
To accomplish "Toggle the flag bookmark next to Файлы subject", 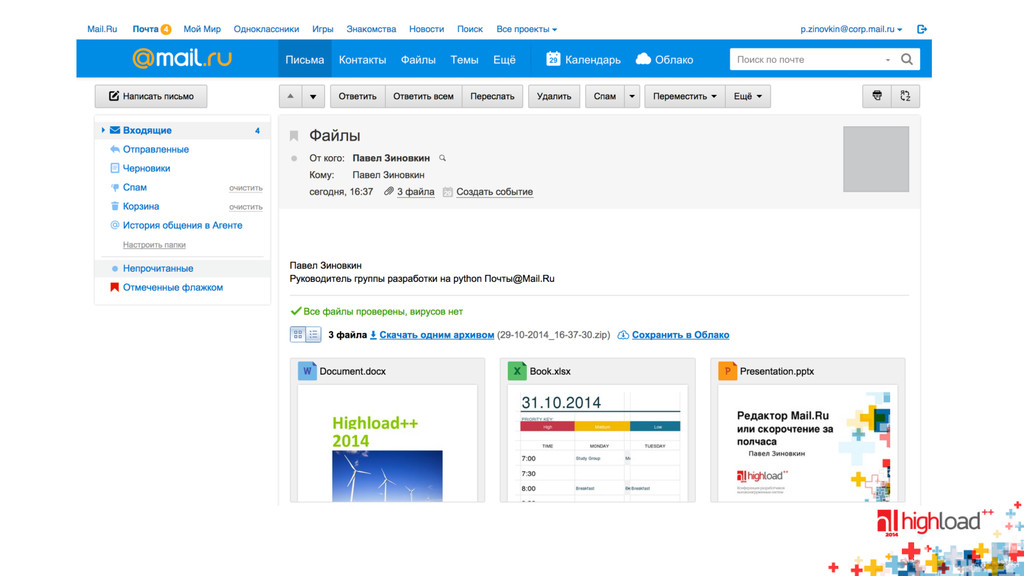I will click(294, 136).
